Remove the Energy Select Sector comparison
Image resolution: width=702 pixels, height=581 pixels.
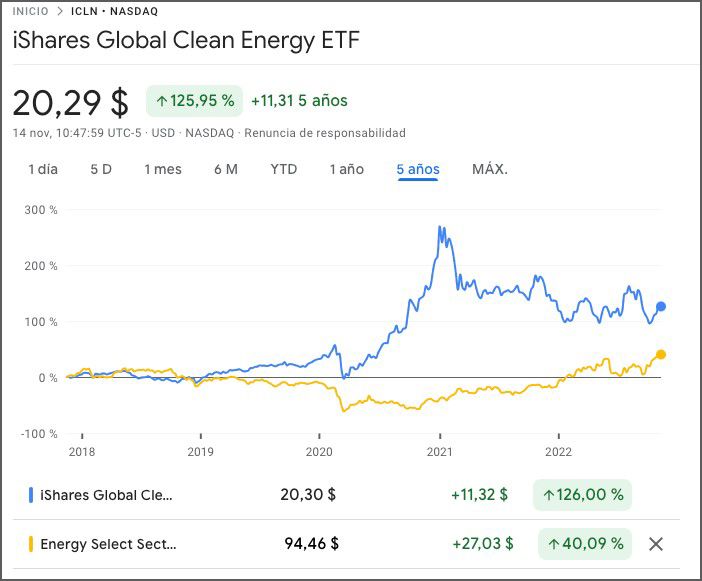(656, 544)
